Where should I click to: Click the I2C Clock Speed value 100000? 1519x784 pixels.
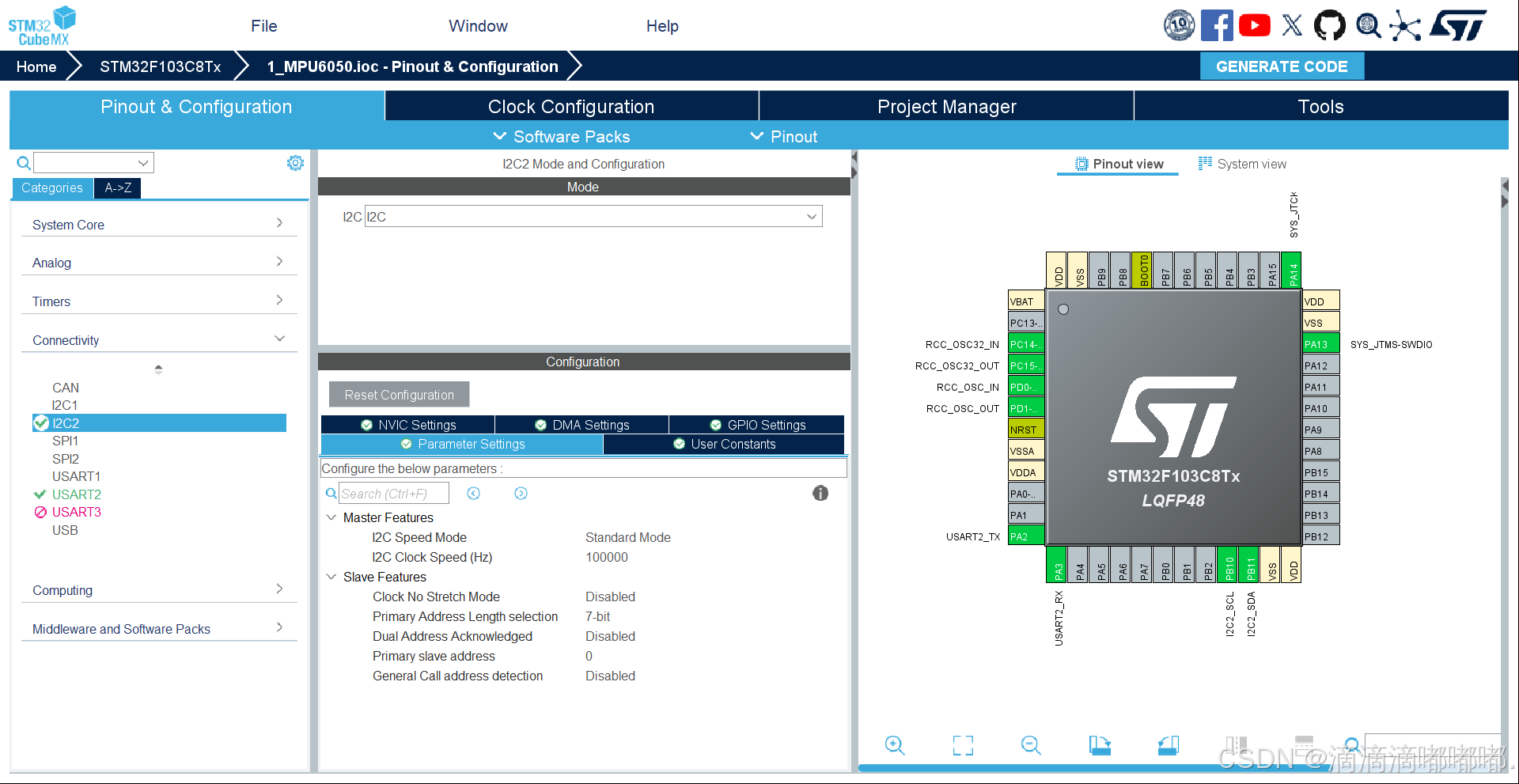click(607, 557)
